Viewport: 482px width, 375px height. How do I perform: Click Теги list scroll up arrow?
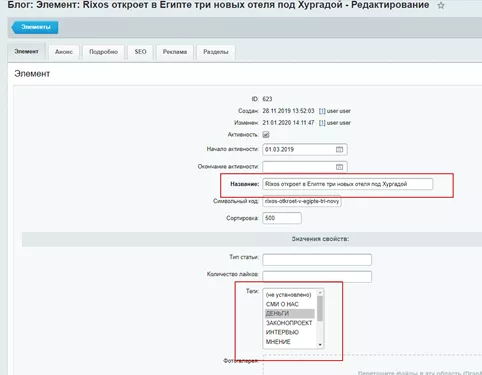[x=320, y=292]
